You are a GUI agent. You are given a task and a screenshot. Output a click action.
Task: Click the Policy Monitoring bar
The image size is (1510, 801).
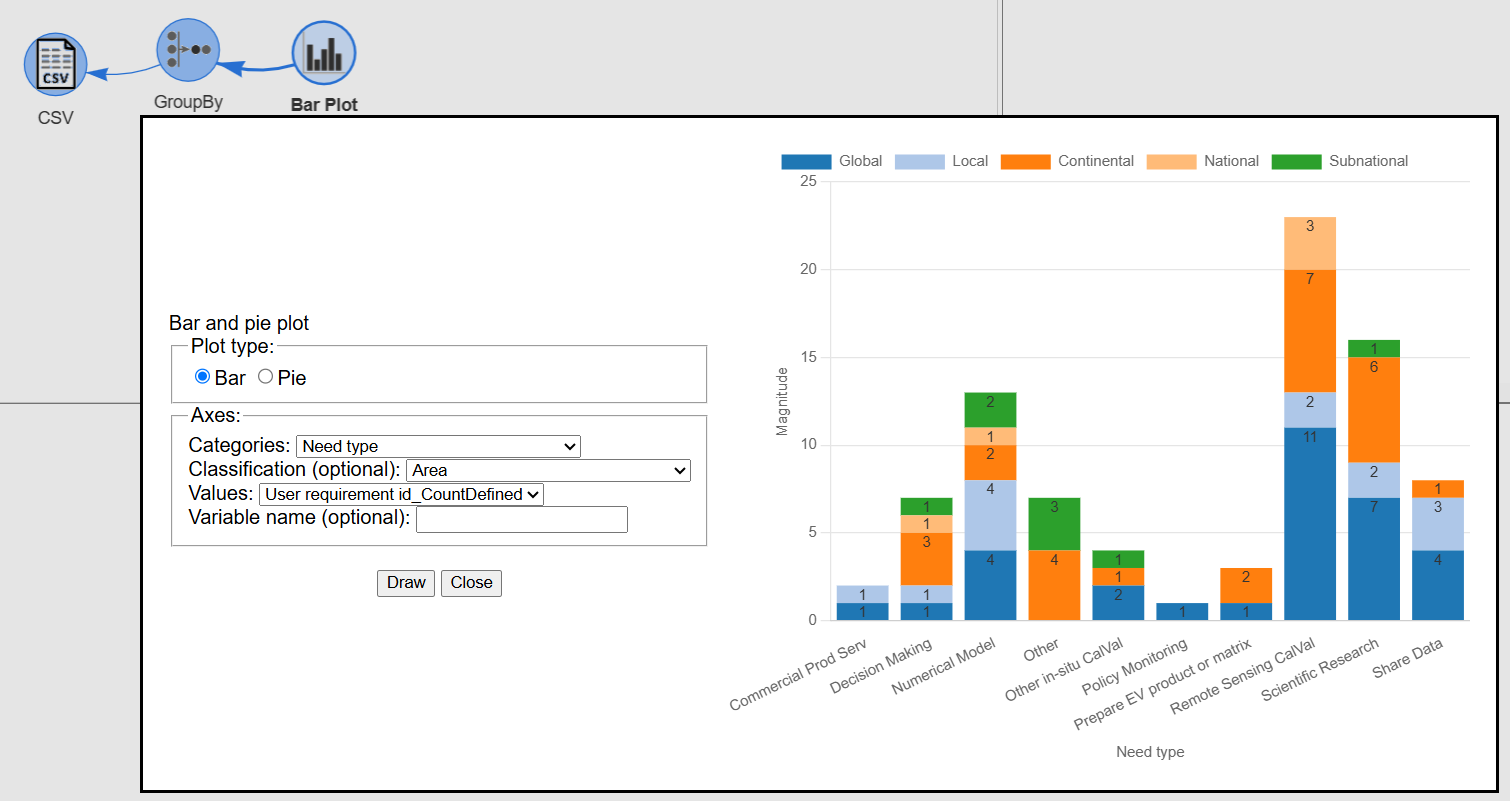pyautogui.click(x=1182, y=611)
